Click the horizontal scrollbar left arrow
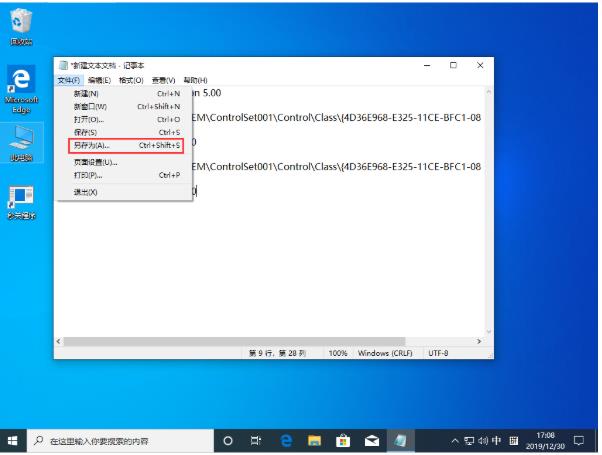 click(58, 341)
